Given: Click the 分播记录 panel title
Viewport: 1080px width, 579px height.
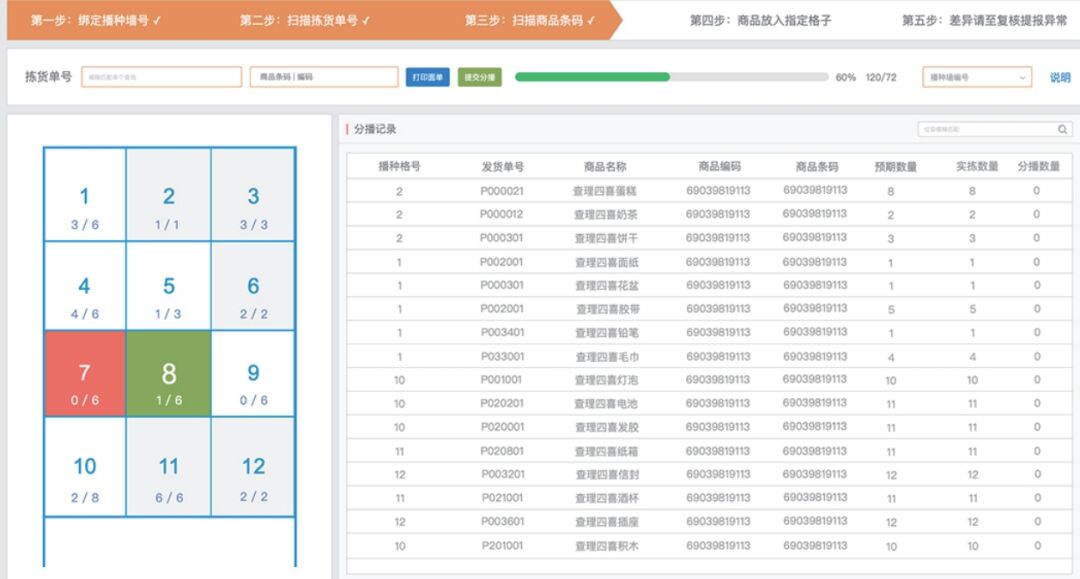Looking at the screenshot, I should tap(375, 129).
